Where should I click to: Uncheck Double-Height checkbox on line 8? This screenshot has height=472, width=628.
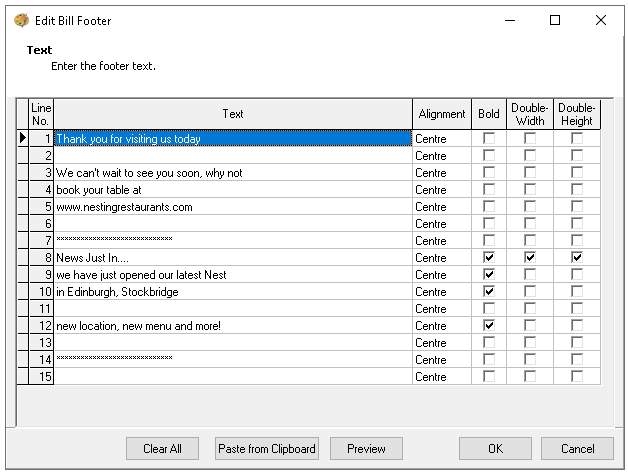tap(576, 258)
